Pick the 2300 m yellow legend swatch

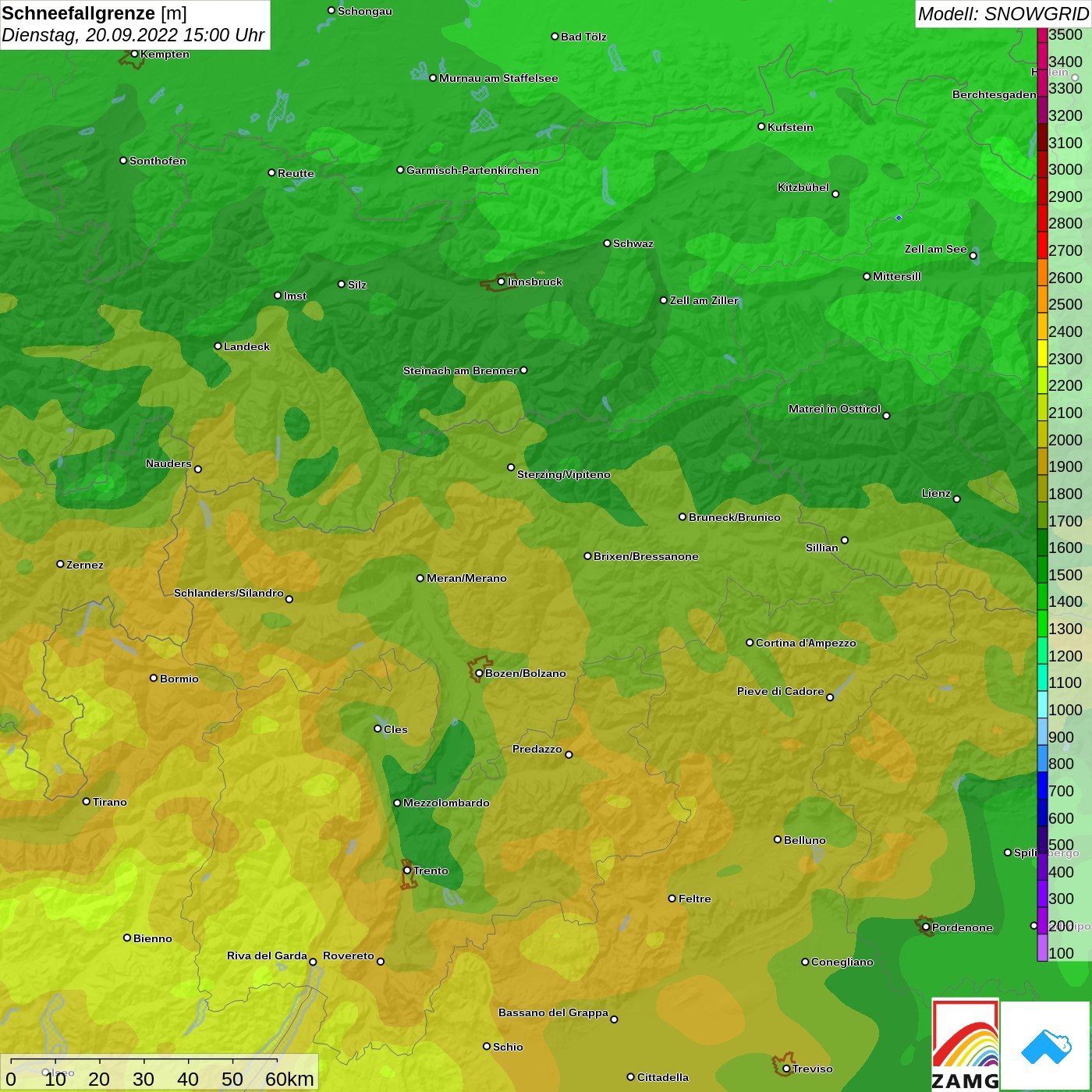pyautogui.click(x=1042, y=353)
